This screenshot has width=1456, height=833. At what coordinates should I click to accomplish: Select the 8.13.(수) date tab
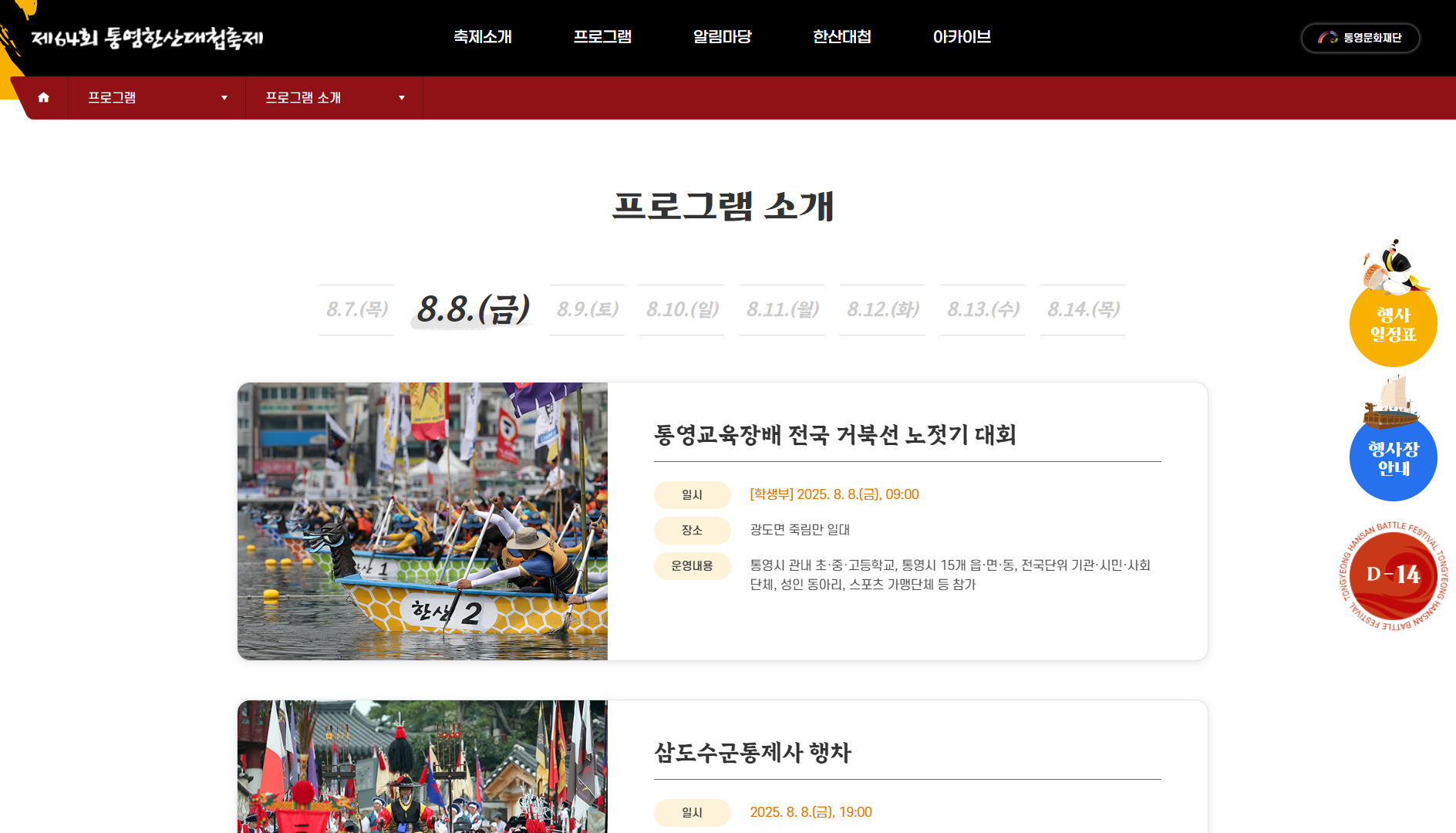pos(982,309)
